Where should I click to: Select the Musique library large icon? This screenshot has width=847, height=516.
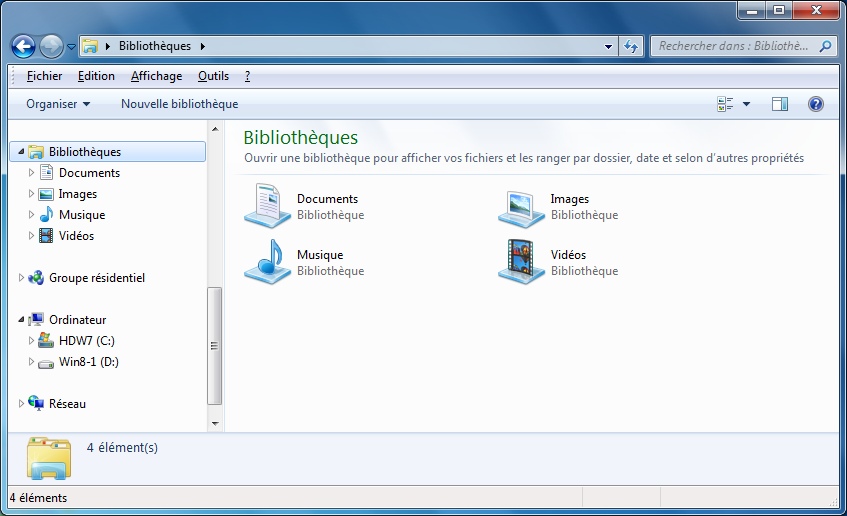[267, 262]
